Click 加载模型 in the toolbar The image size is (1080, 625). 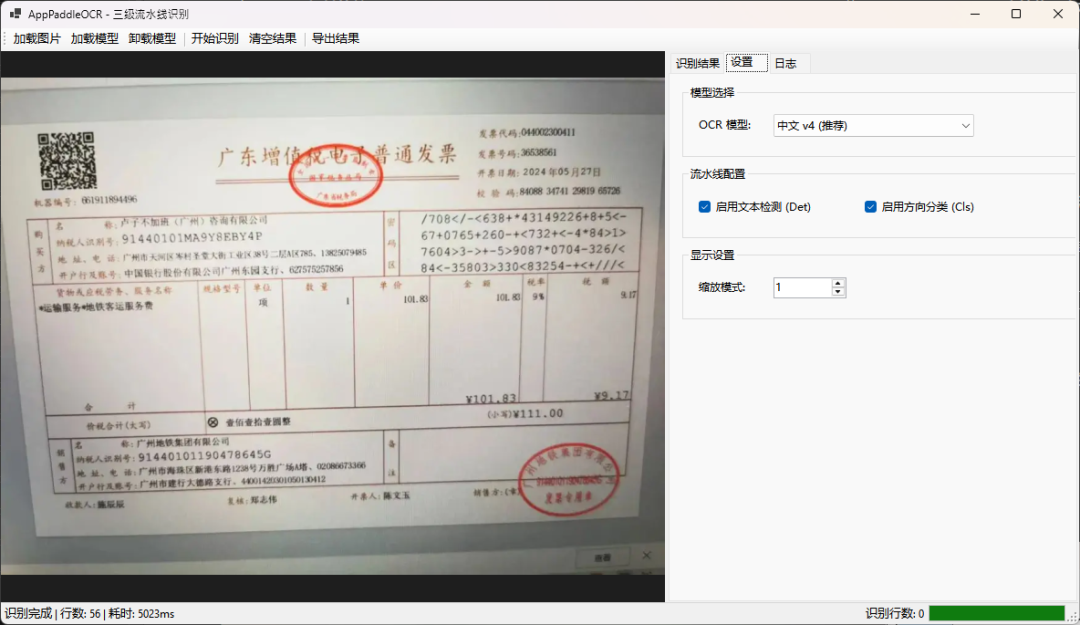point(94,39)
